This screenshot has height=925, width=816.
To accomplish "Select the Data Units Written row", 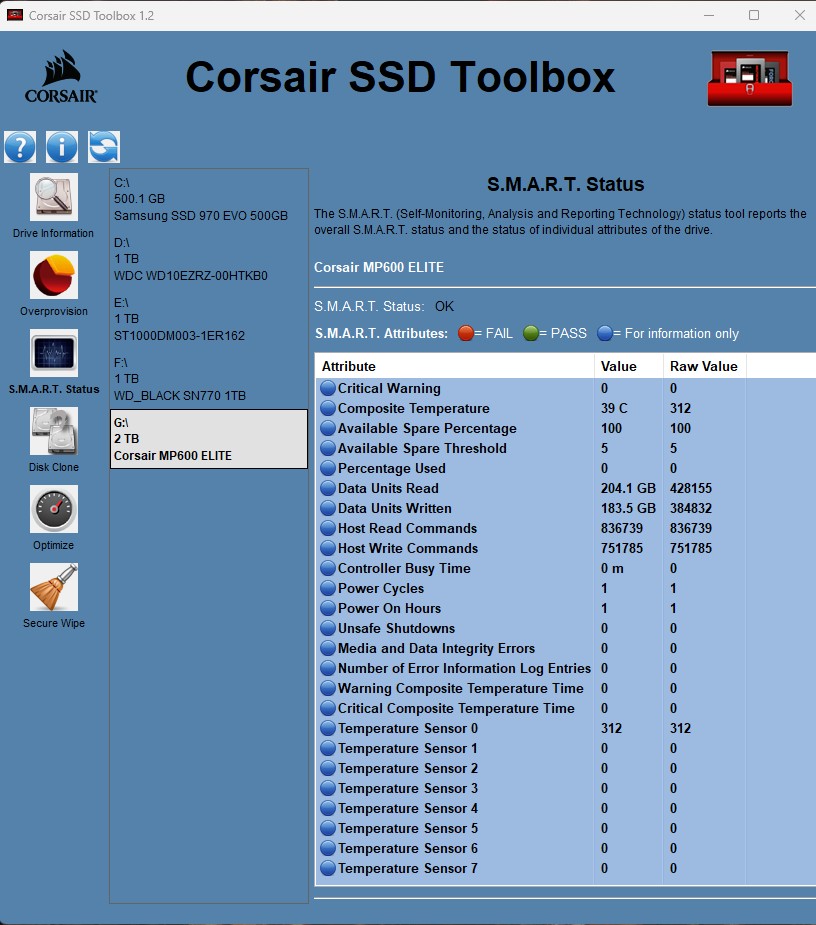I will tap(565, 509).
